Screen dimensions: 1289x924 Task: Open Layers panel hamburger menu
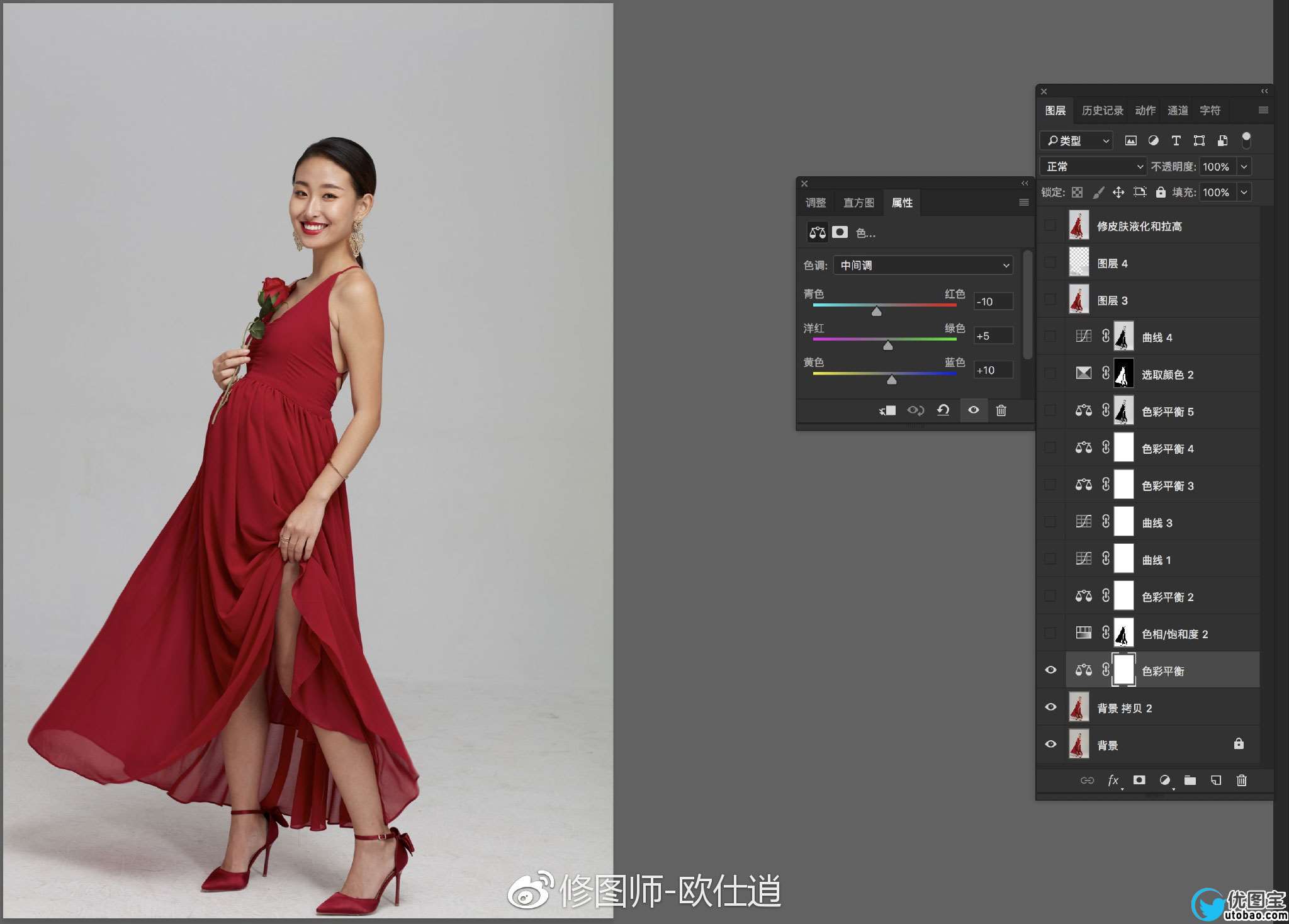[x=1263, y=110]
